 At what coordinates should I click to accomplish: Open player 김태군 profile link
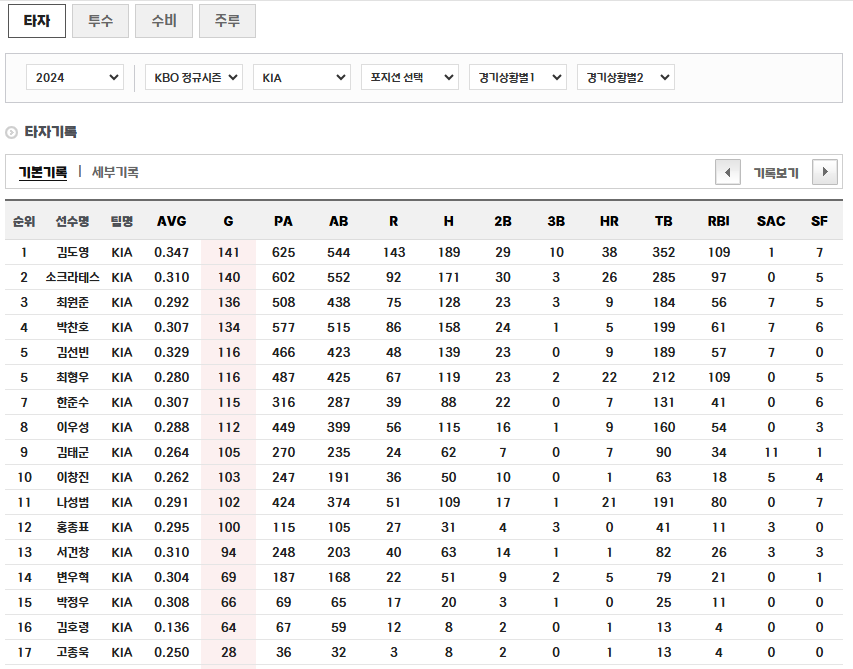[72, 453]
